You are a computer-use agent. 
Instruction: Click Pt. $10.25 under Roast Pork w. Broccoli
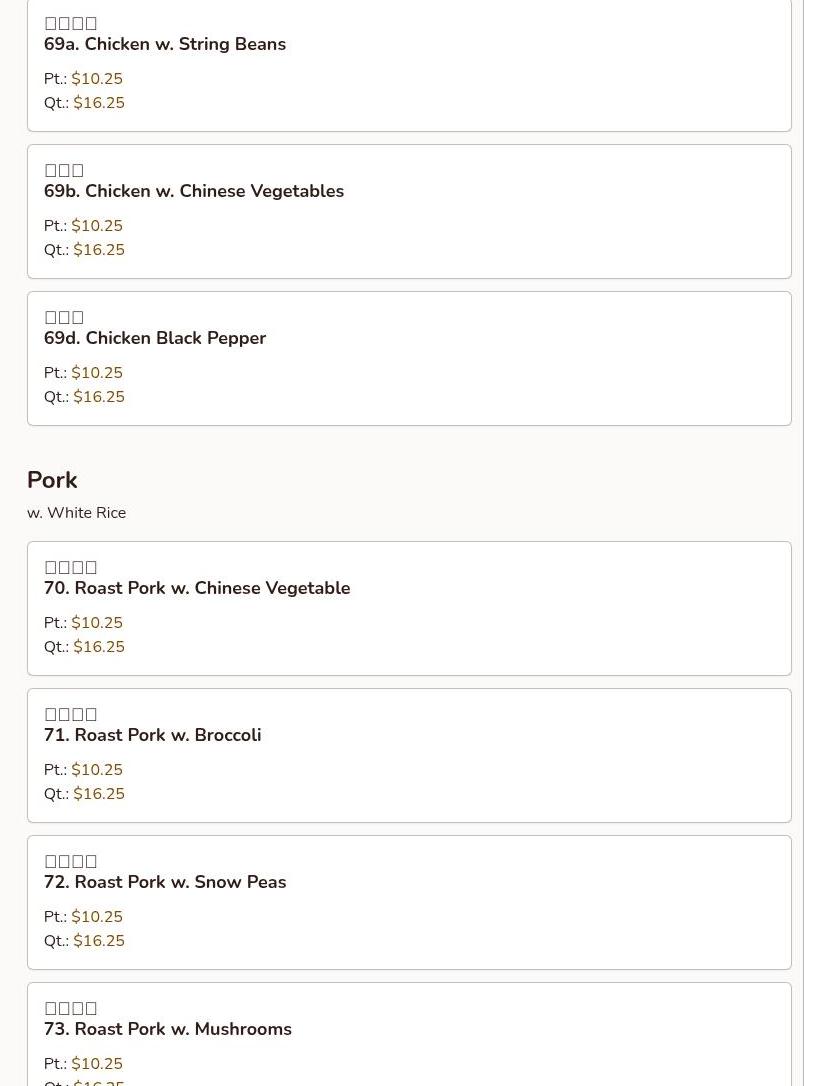click(x=83, y=769)
